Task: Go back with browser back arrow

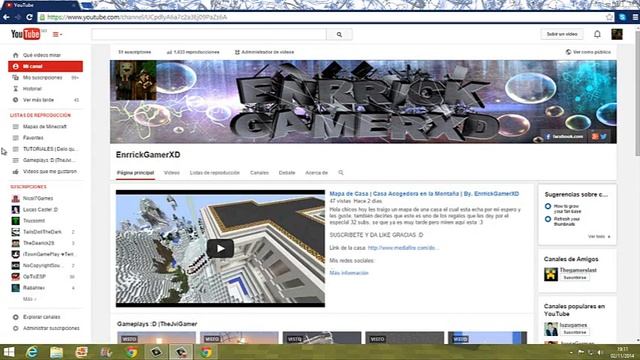Action: (6, 17)
